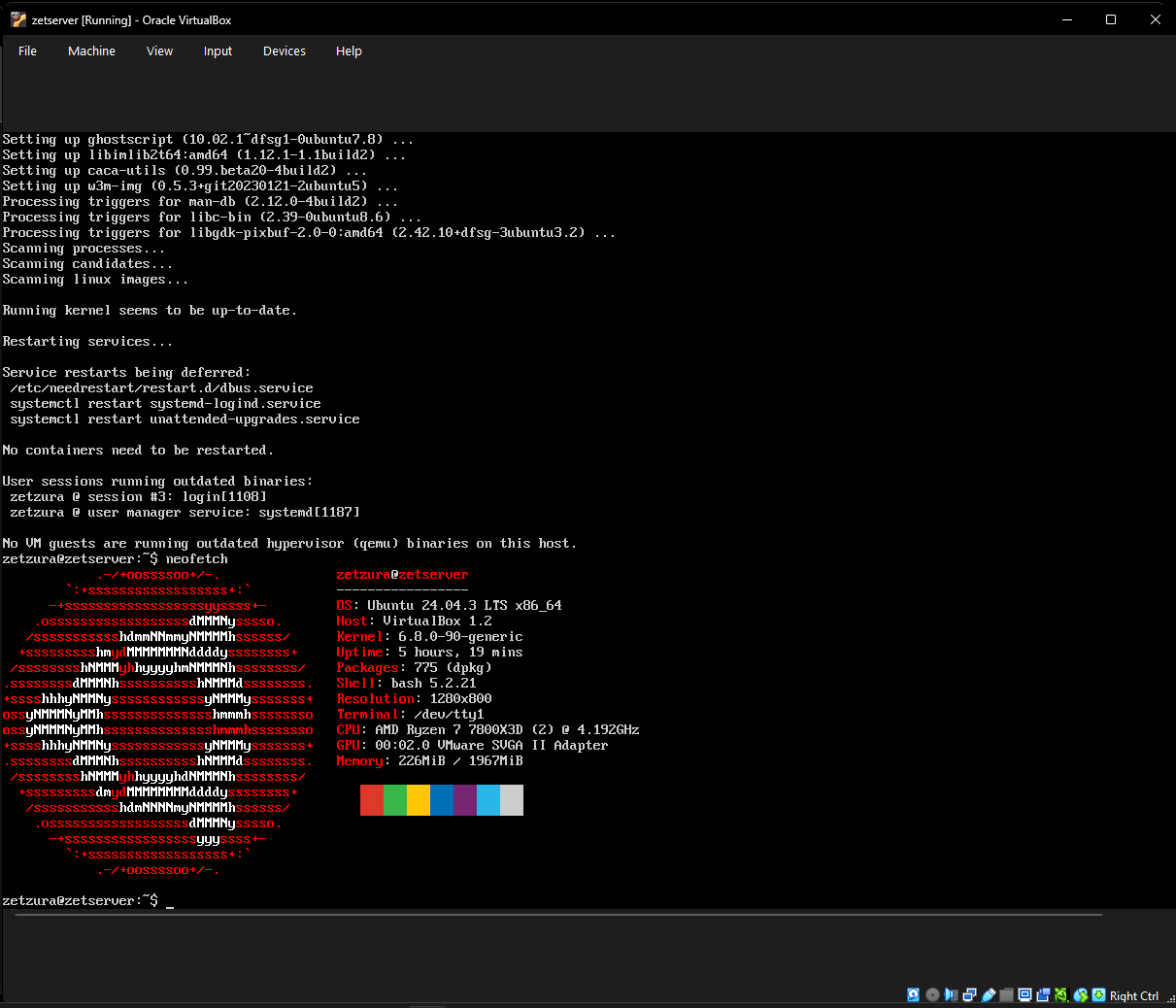Open the Devices menu
The image size is (1176, 1008).
click(284, 50)
